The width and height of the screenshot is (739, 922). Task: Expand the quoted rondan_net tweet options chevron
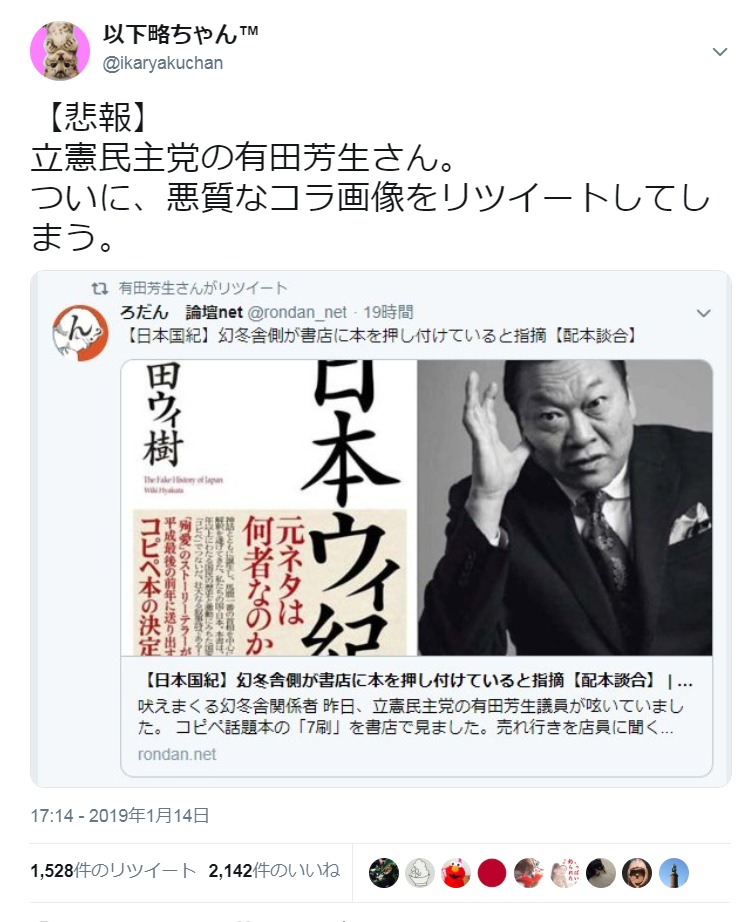pos(704,313)
